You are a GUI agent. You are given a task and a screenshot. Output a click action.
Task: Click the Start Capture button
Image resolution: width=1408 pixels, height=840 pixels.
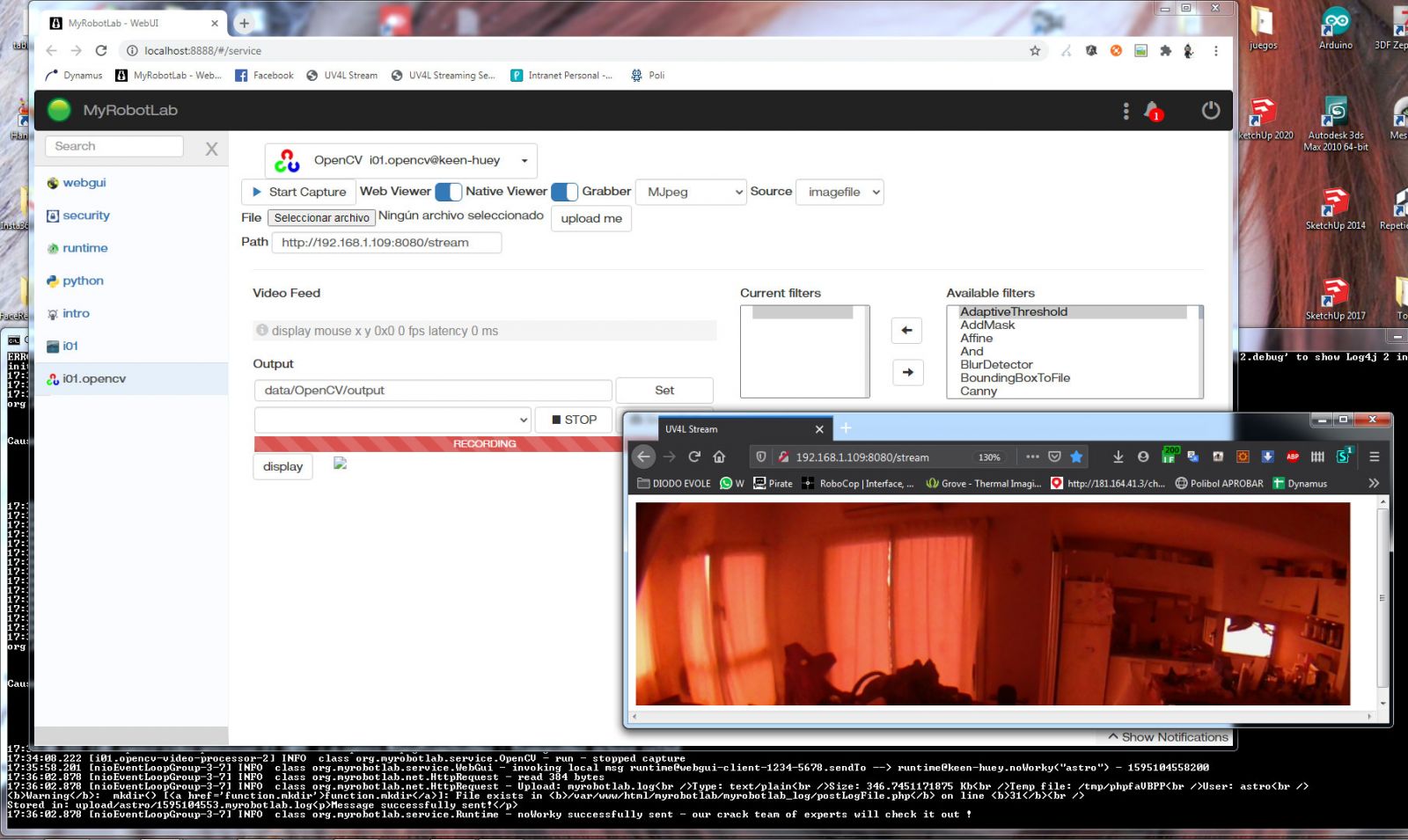(x=298, y=192)
